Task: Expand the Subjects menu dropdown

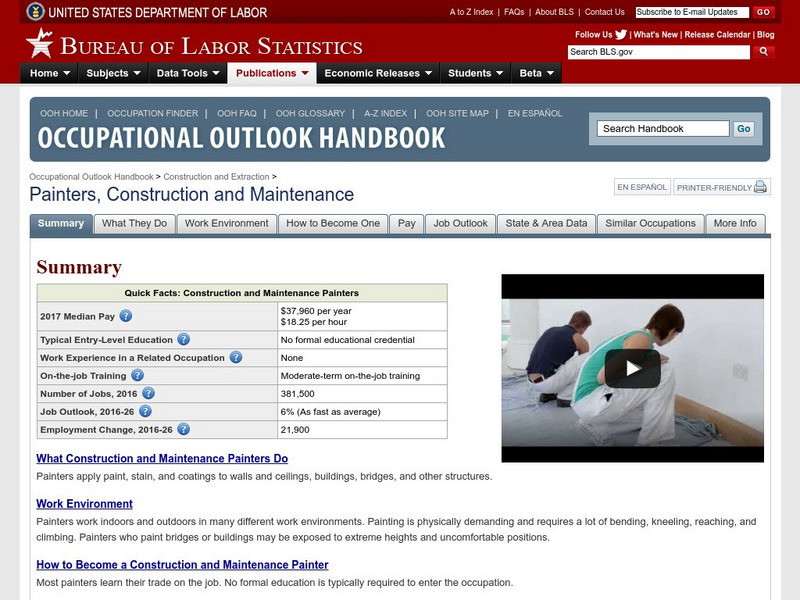Action: [113, 73]
